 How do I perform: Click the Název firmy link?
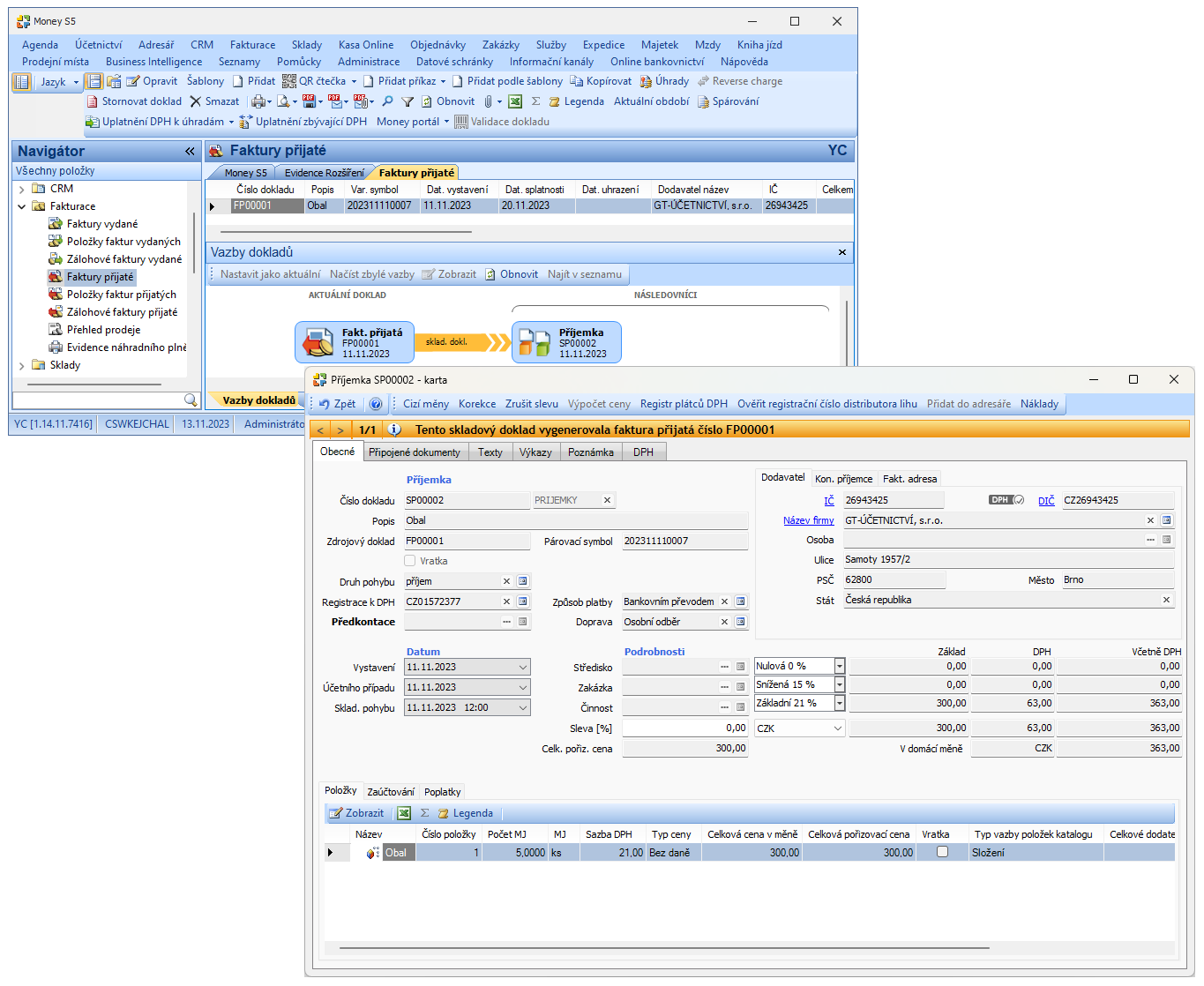(809, 520)
